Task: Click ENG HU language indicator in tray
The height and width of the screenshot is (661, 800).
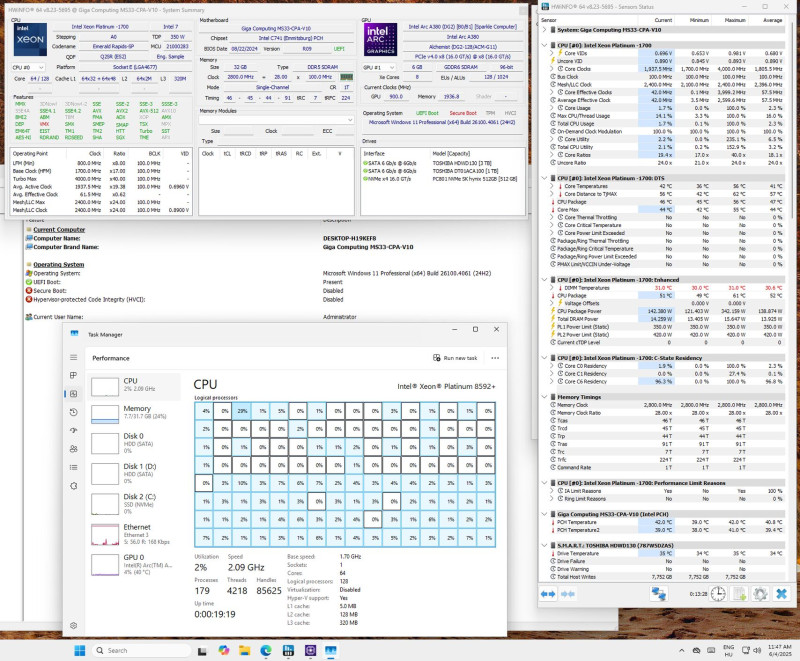Action: point(728,650)
